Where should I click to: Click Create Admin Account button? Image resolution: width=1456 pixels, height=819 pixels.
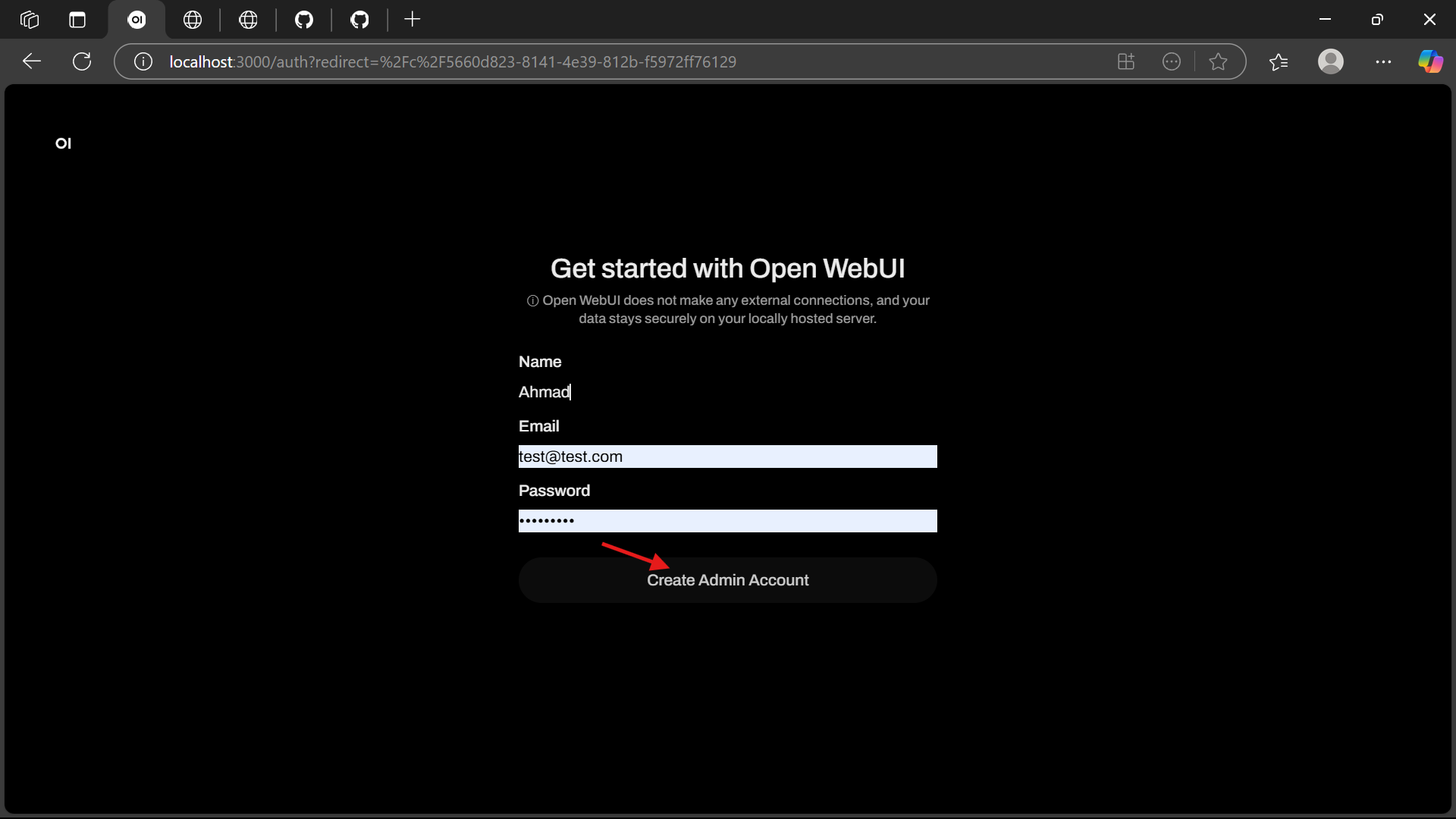[x=727, y=580]
